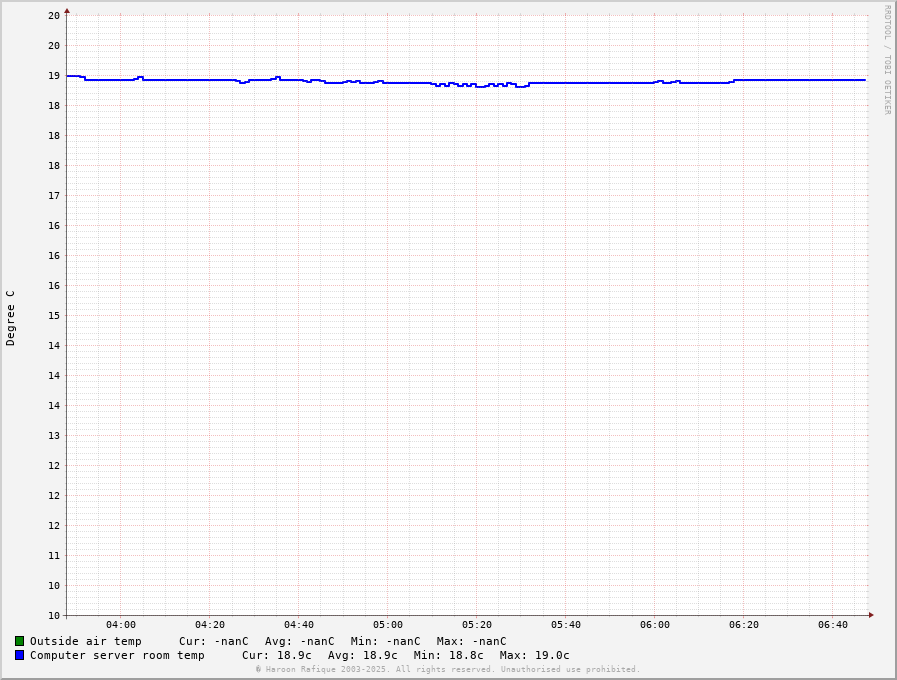The image size is (897, 680).
Task: Click the 'Cur: -nanC' outside air value
Action: click(x=214, y=641)
